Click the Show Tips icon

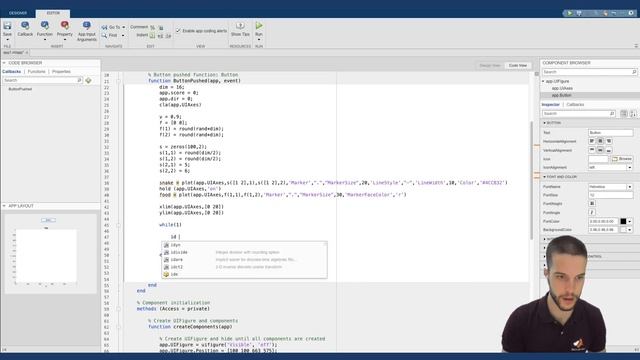tap(240, 26)
